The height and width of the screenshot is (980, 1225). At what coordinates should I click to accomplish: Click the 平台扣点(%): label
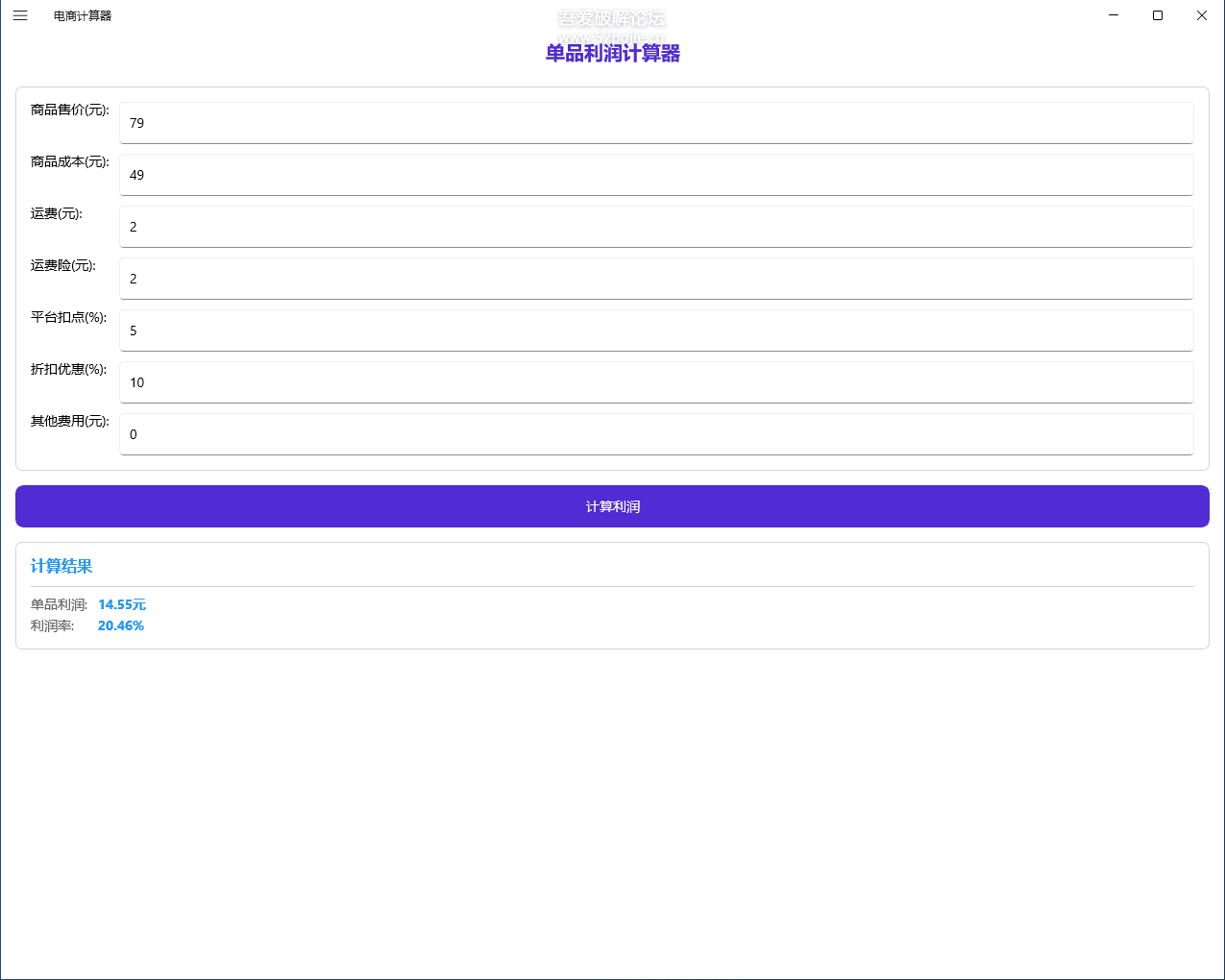pos(69,317)
